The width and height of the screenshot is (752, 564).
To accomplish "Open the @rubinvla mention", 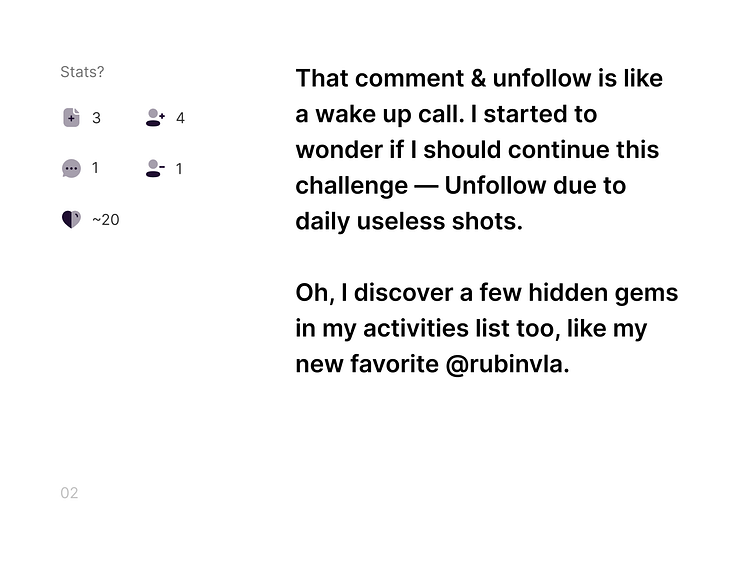I will point(507,365).
